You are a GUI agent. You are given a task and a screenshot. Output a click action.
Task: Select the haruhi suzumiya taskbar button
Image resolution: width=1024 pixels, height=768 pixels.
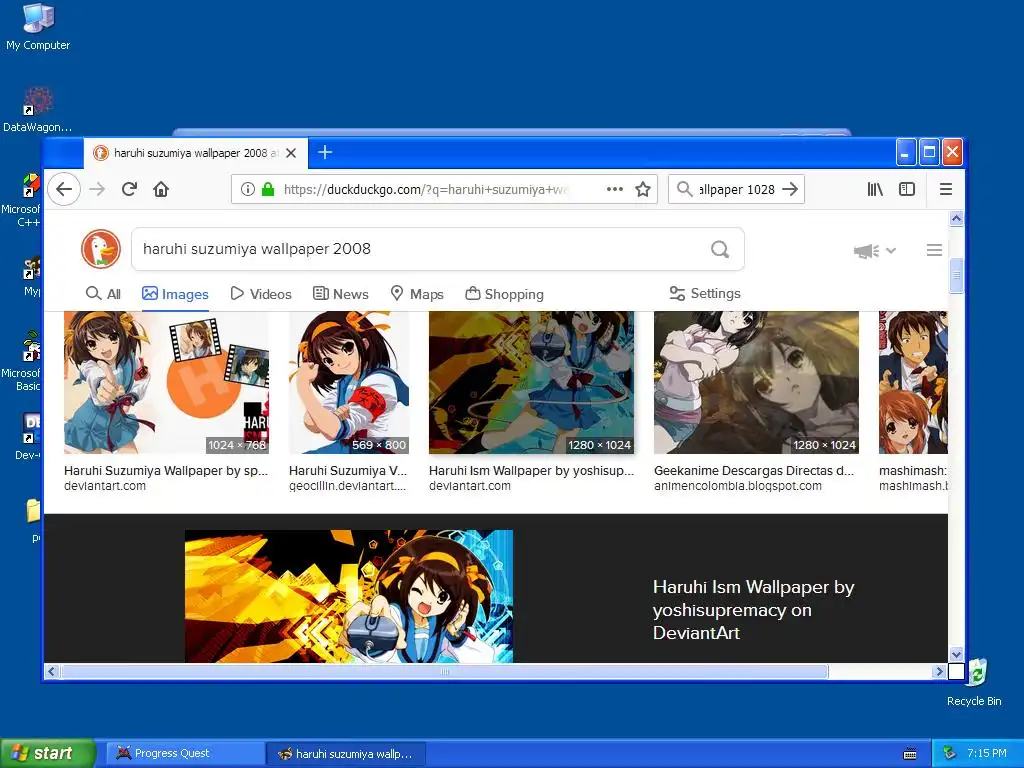point(346,754)
